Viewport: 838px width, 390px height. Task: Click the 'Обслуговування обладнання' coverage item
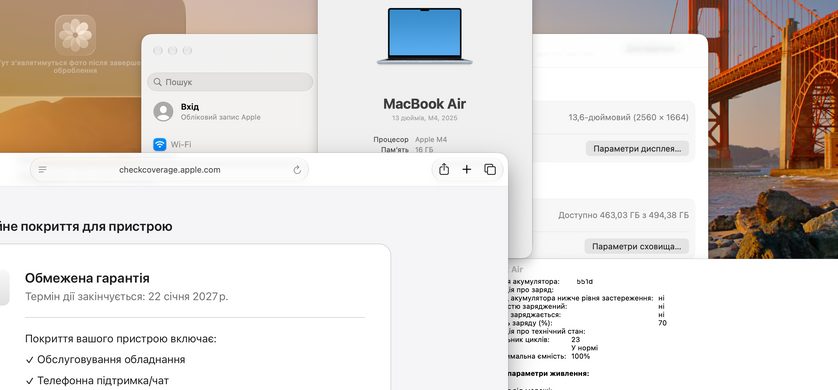111,360
